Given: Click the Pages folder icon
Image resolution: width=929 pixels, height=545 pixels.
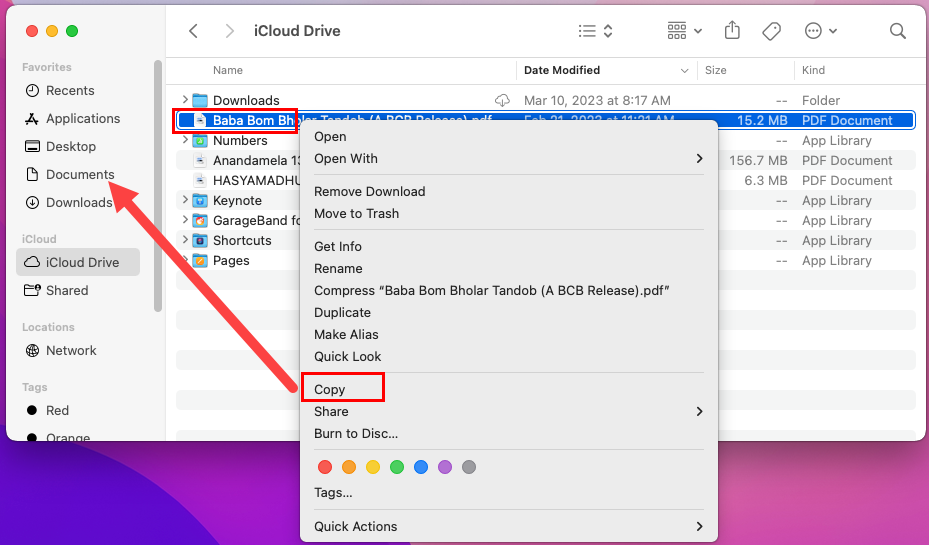Looking at the screenshot, I should [200, 261].
